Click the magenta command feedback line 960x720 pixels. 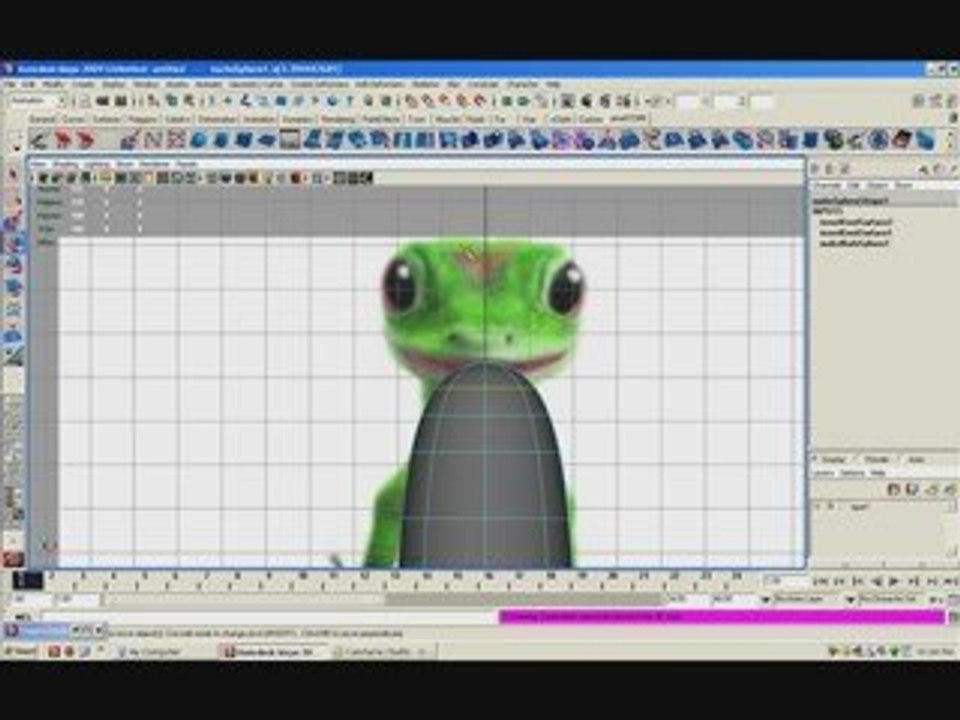(722, 617)
